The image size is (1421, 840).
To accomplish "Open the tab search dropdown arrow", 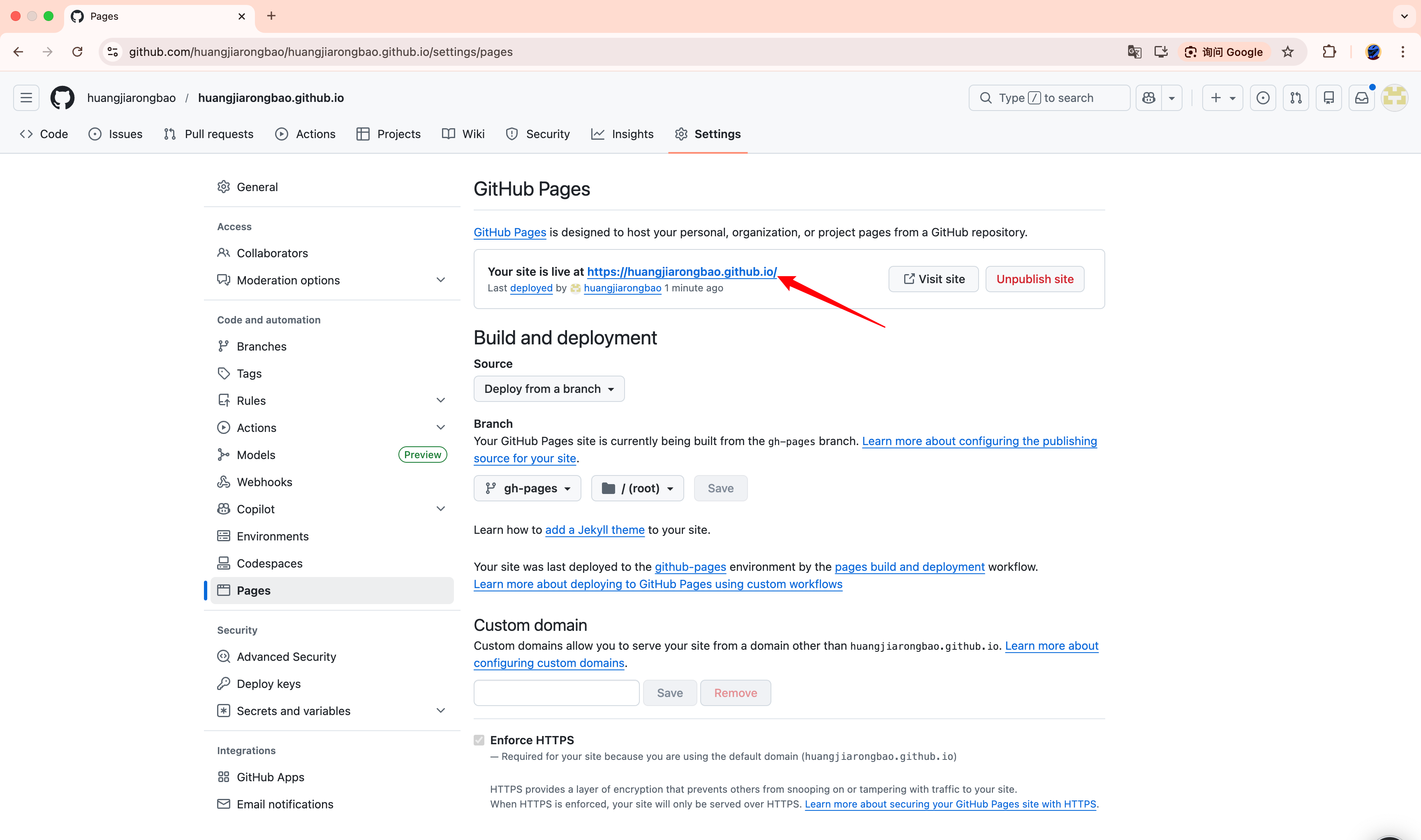I will tap(1404, 16).
